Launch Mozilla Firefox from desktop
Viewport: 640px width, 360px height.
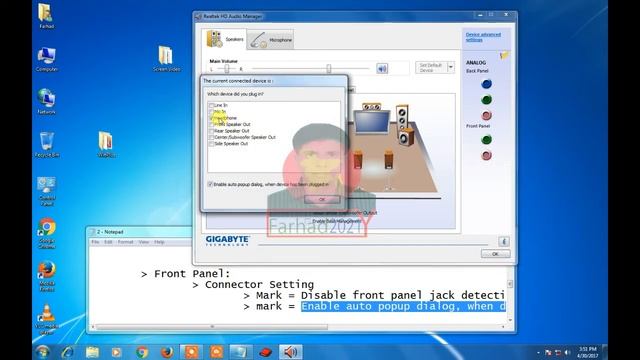tap(47, 276)
